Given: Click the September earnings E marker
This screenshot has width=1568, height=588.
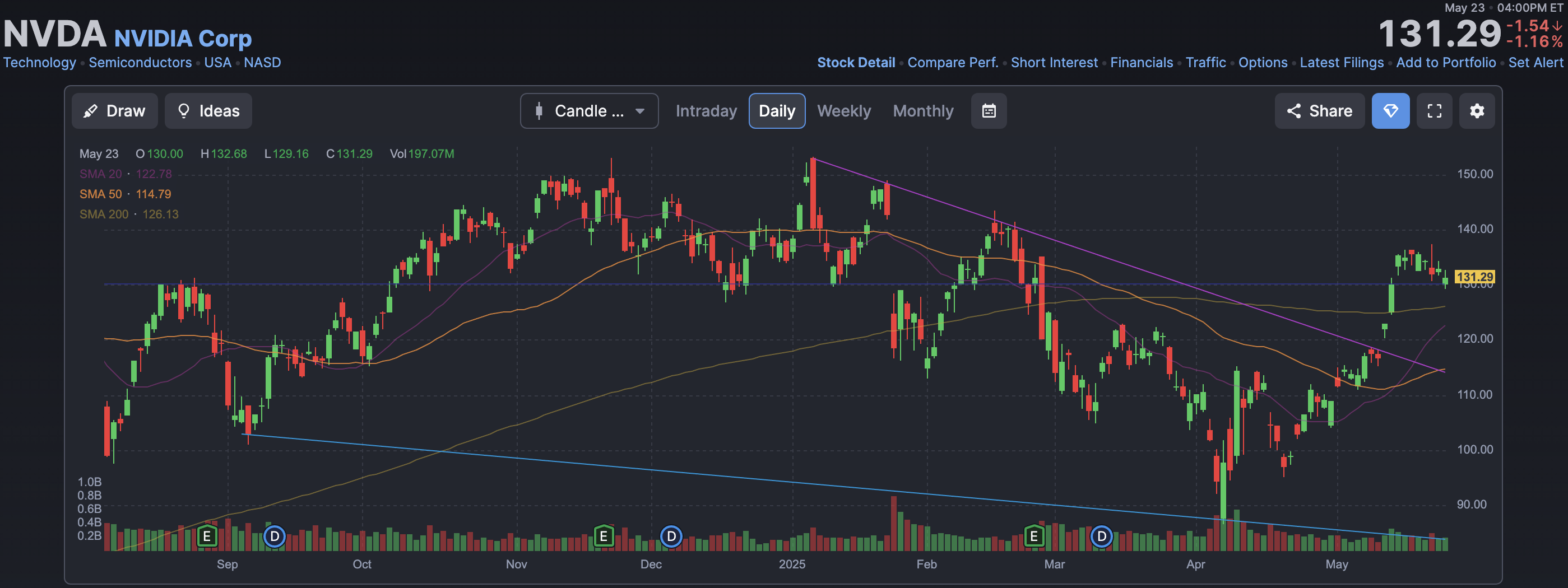Looking at the screenshot, I should pos(207,536).
